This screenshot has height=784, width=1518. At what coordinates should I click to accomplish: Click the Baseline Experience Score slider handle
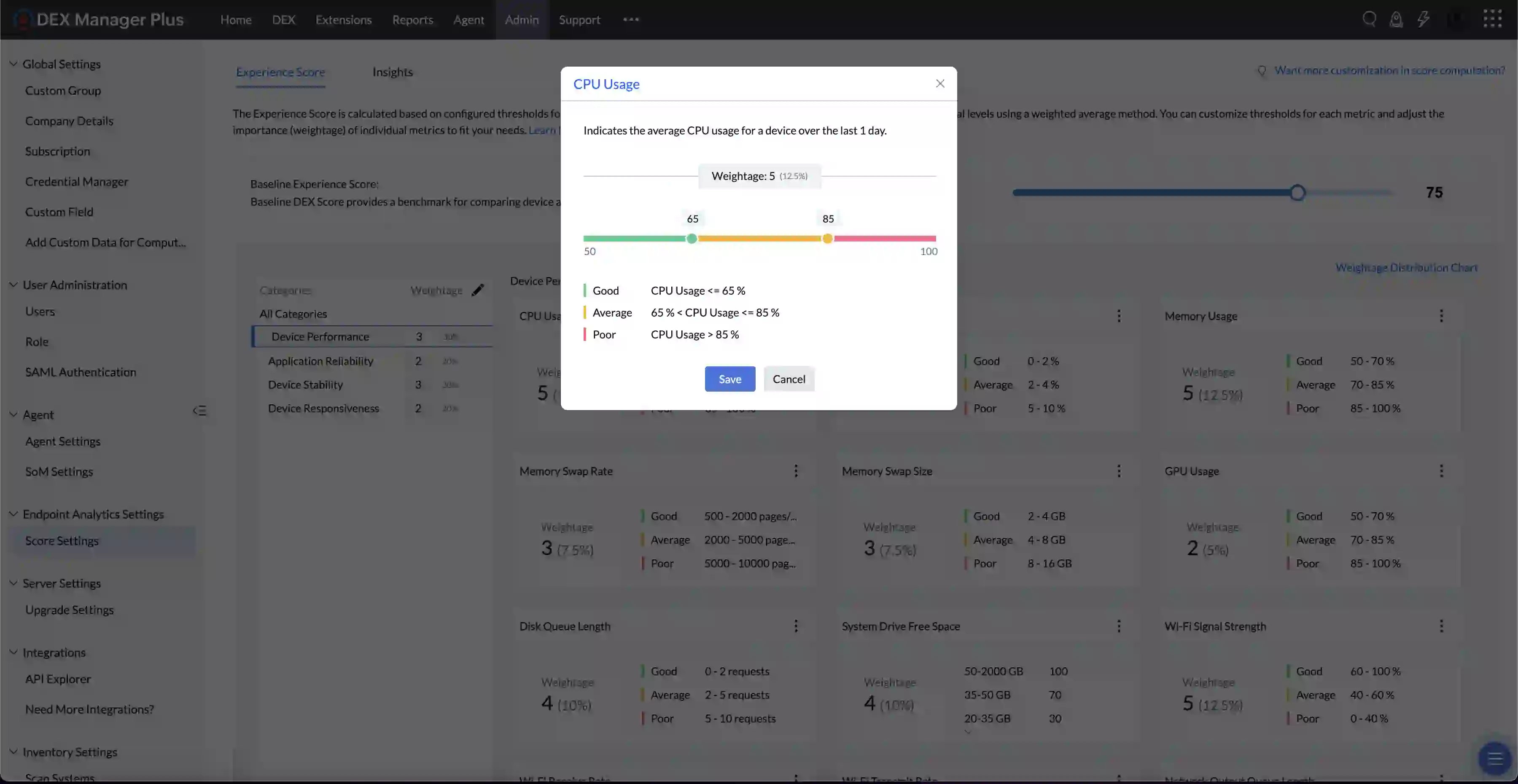[x=1297, y=193]
